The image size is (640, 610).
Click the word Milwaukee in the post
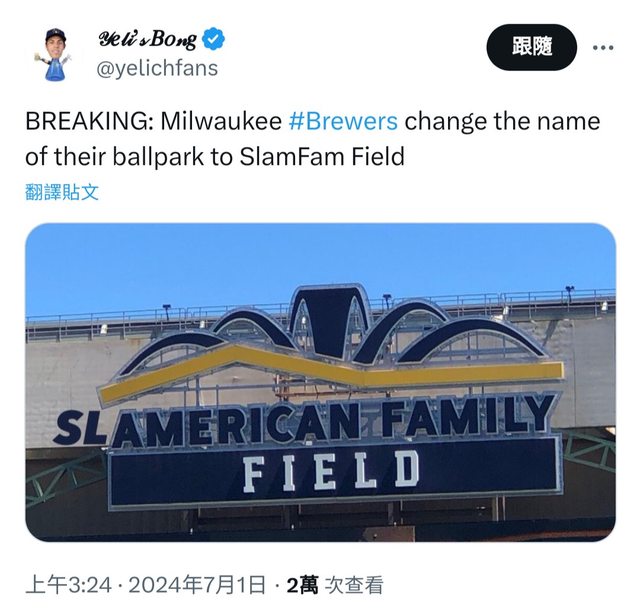click(221, 121)
